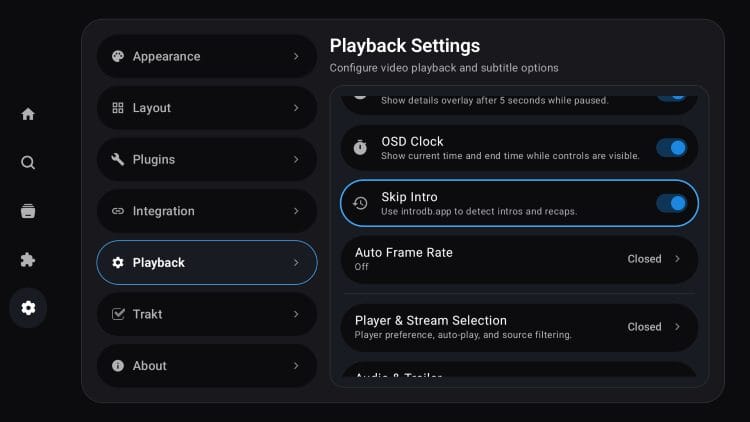The width and height of the screenshot is (750, 422).
Task: Expand the Auto Frame Rate section
Action: [677, 259]
